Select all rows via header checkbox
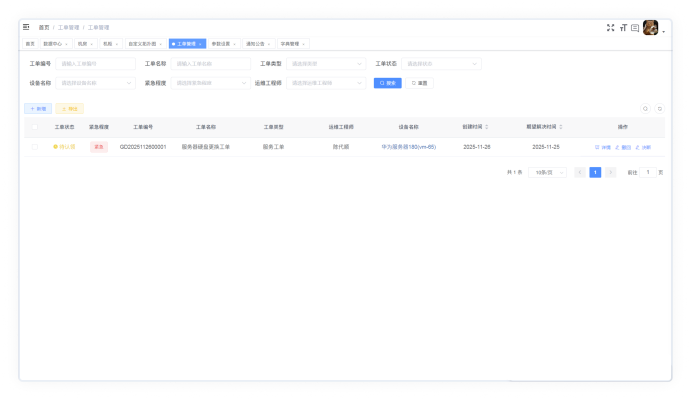 point(35,127)
